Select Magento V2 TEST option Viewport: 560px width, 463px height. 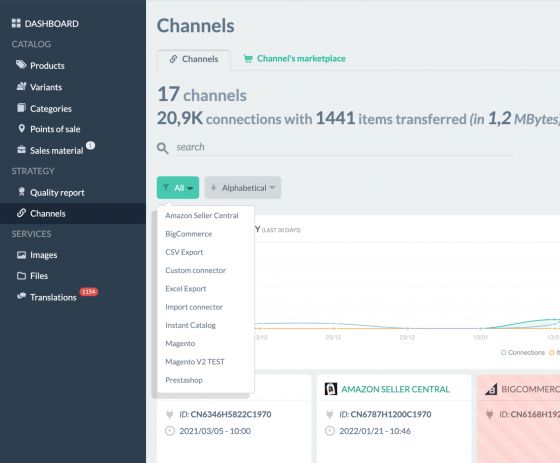tap(195, 362)
